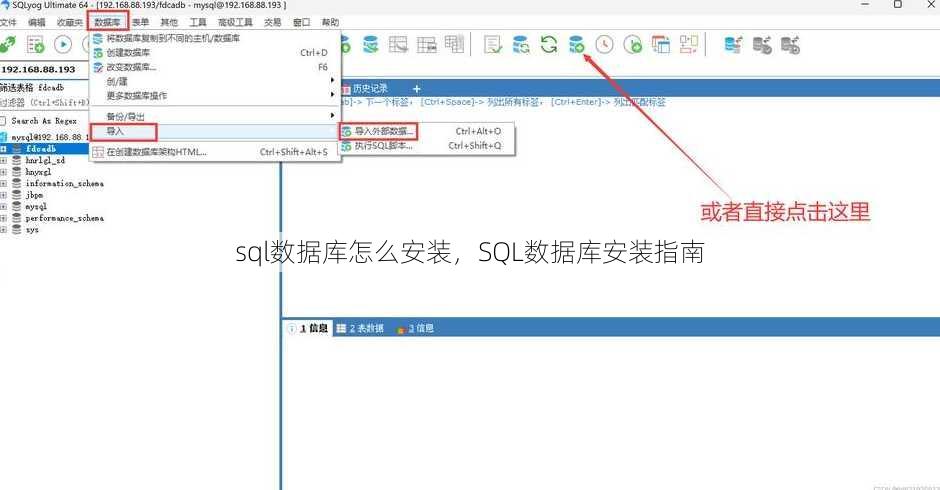The height and width of the screenshot is (490, 940).
Task: Click the last gray database icon in toolbar
Action: click(790, 44)
